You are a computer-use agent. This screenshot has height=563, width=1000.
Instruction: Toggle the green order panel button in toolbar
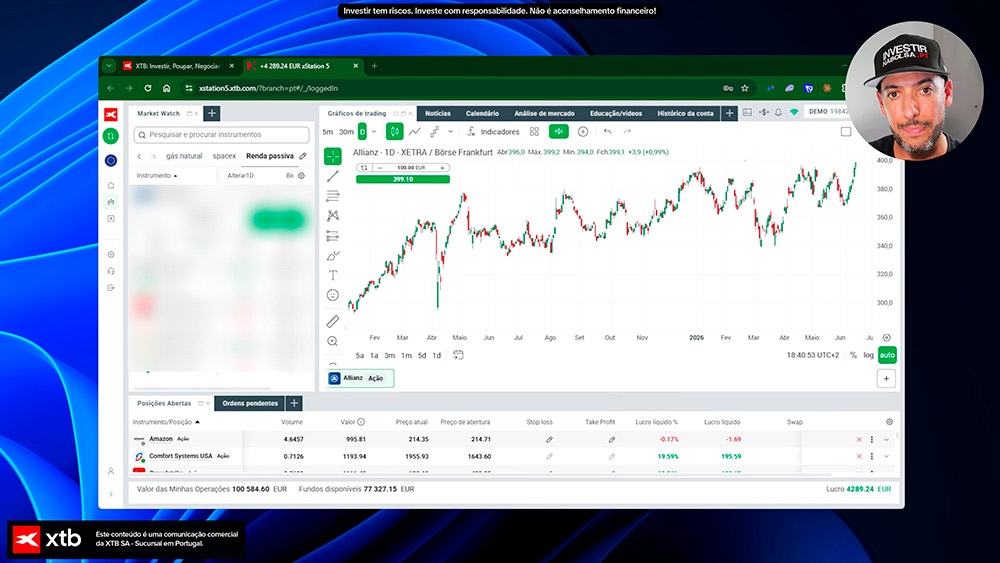coord(559,131)
